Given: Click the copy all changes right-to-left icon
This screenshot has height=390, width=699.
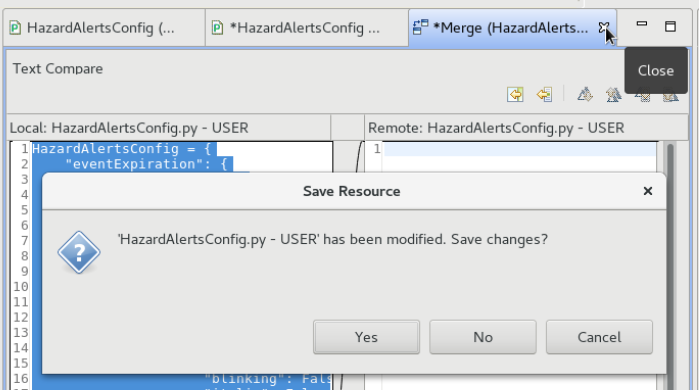Looking at the screenshot, I should point(515,94).
